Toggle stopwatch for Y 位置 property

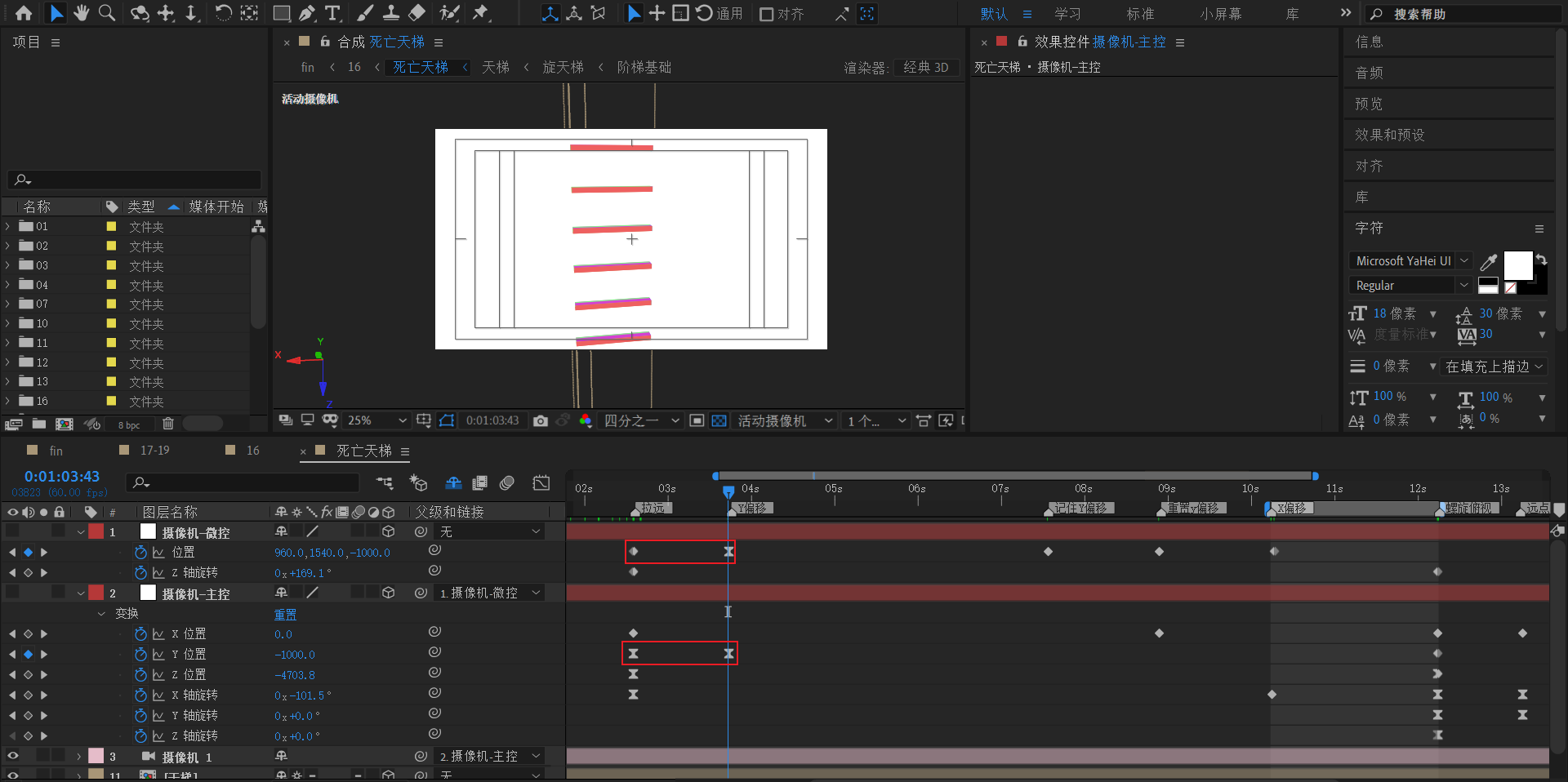pos(141,655)
